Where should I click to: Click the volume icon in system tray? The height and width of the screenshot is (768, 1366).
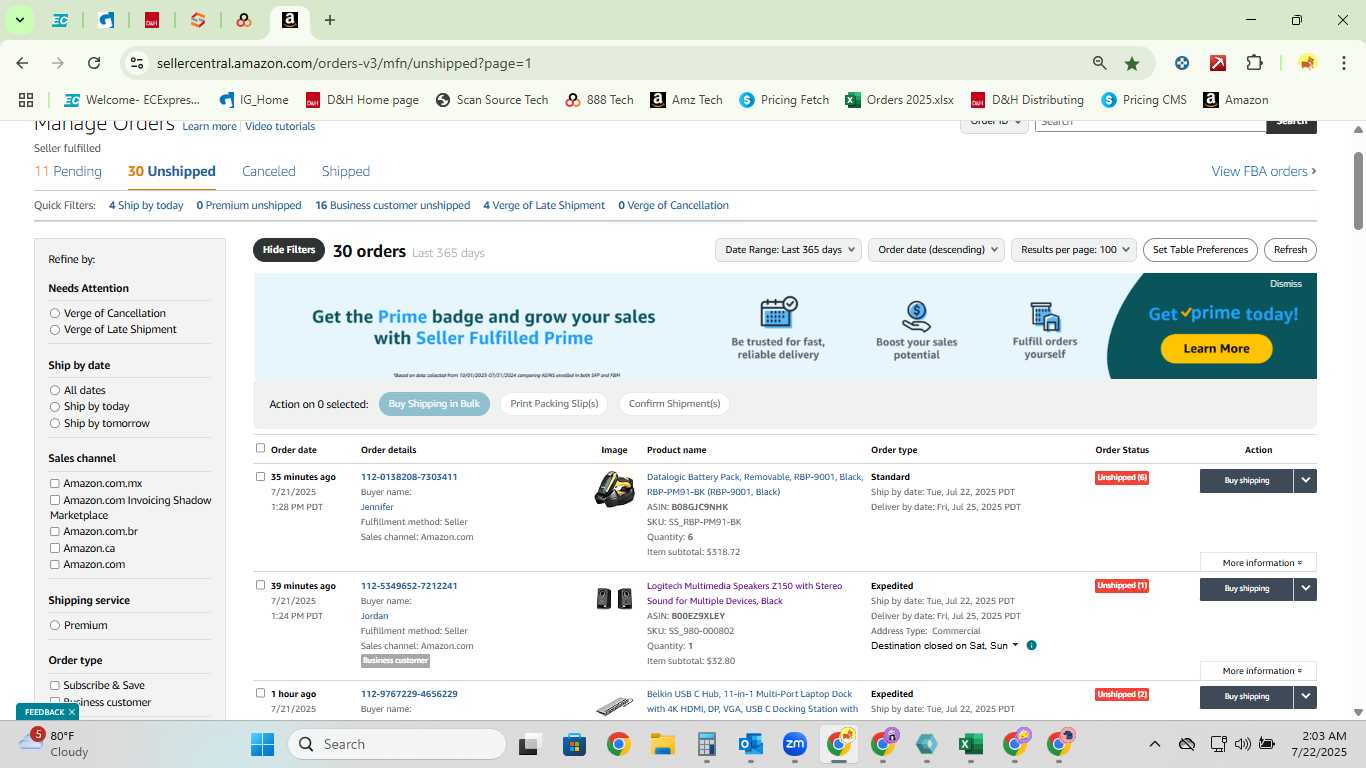[1243, 744]
